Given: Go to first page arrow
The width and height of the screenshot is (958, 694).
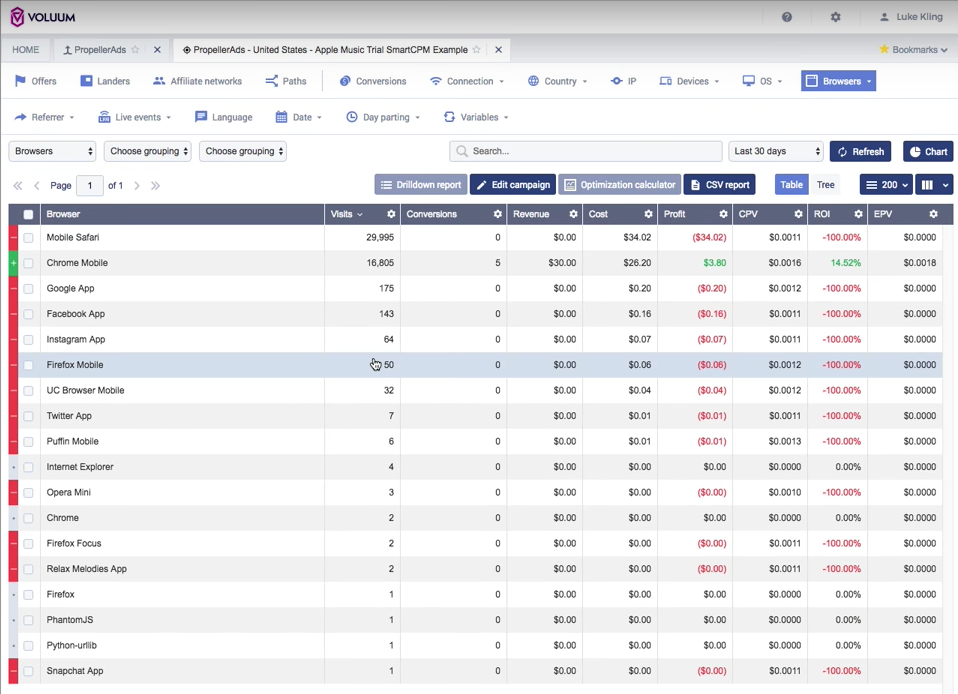Looking at the screenshot, I should coord(18,186).
